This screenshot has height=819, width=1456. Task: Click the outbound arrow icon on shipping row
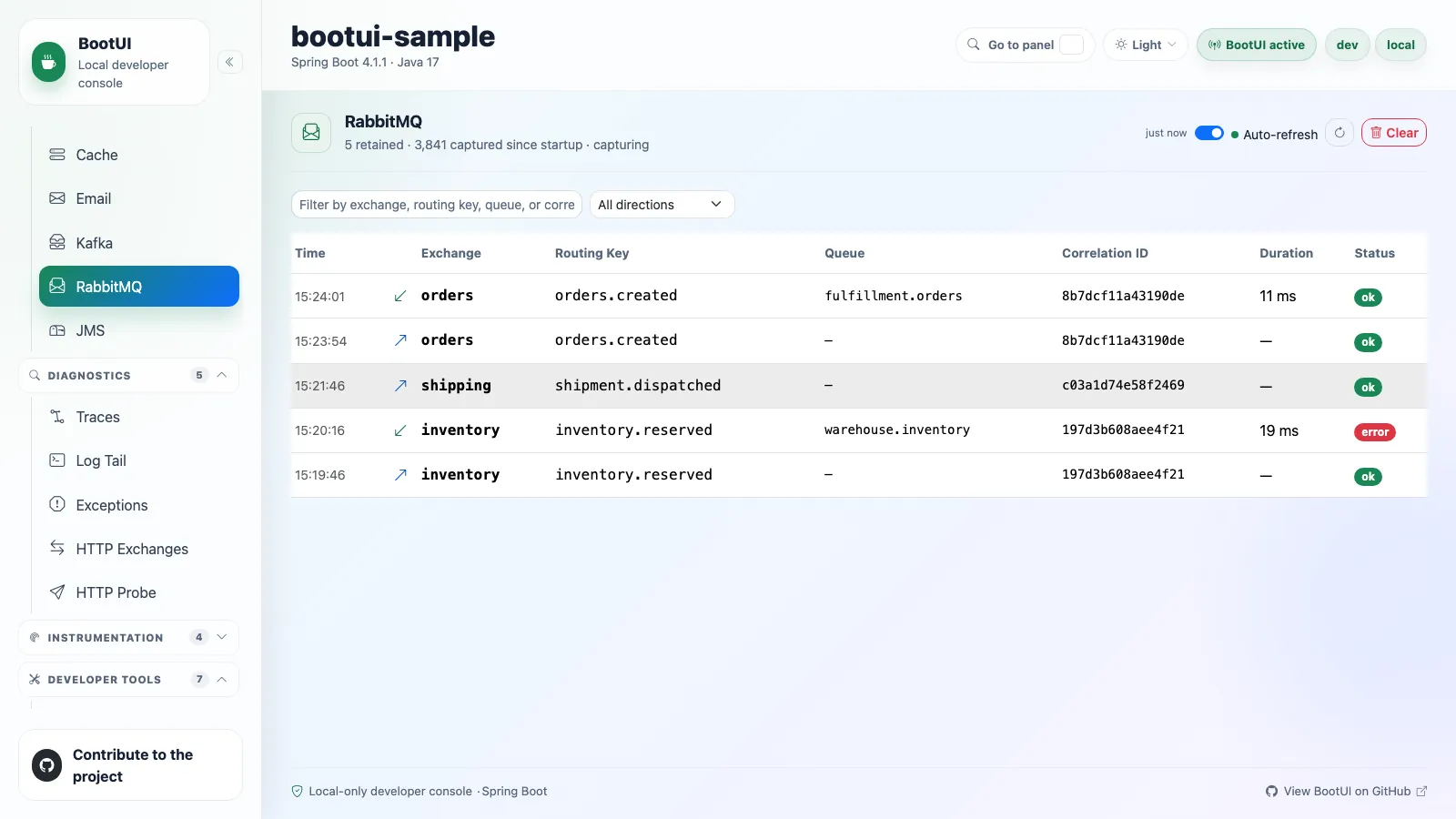tap(399, 386)
